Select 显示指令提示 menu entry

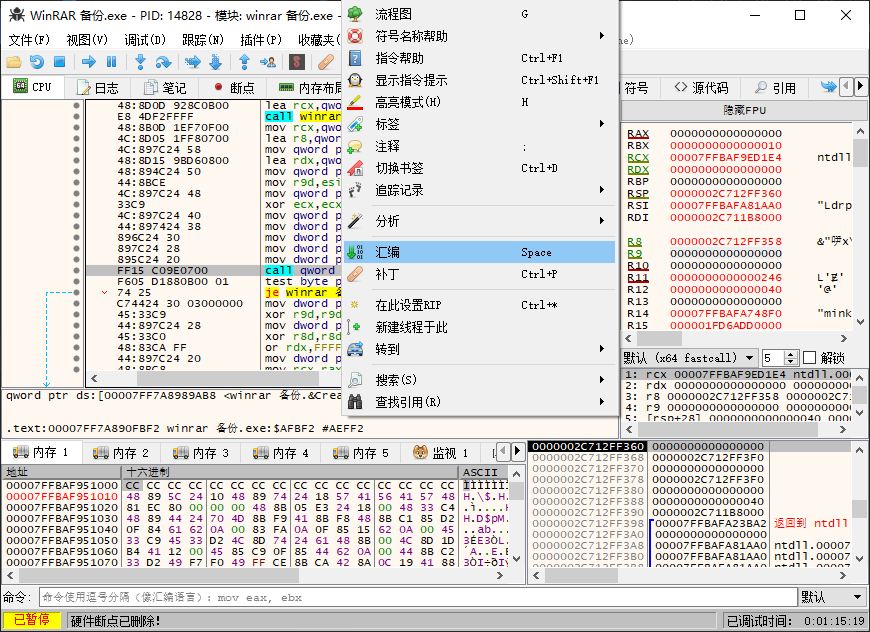(480, 80)
